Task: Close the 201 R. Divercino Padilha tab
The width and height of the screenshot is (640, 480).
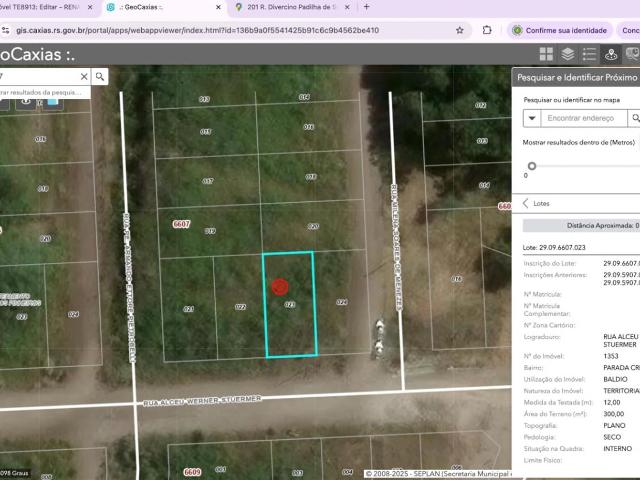Action: (347, 7)
